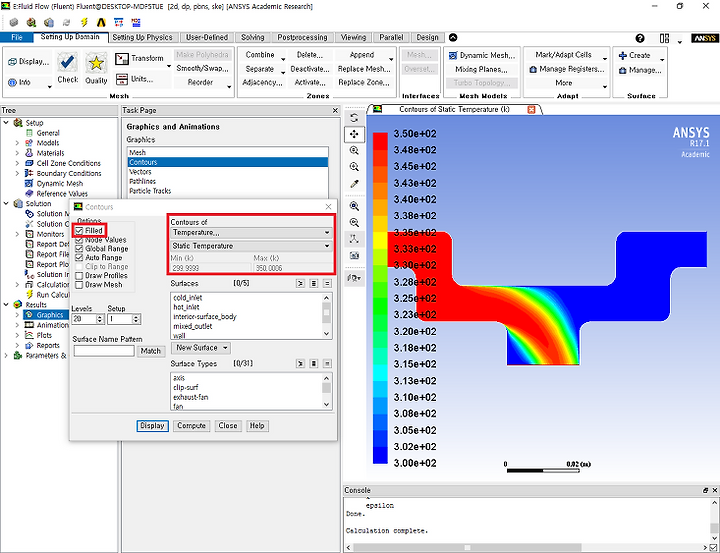Adjust the Levels spinner arrows
720x553 pixels.
[x=100, y=319]
